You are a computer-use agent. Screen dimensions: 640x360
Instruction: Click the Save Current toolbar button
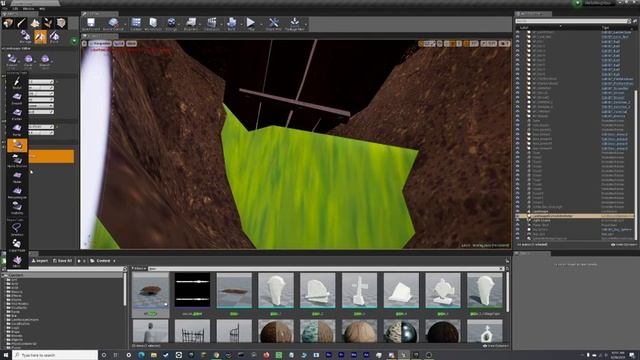click(91, 24)
